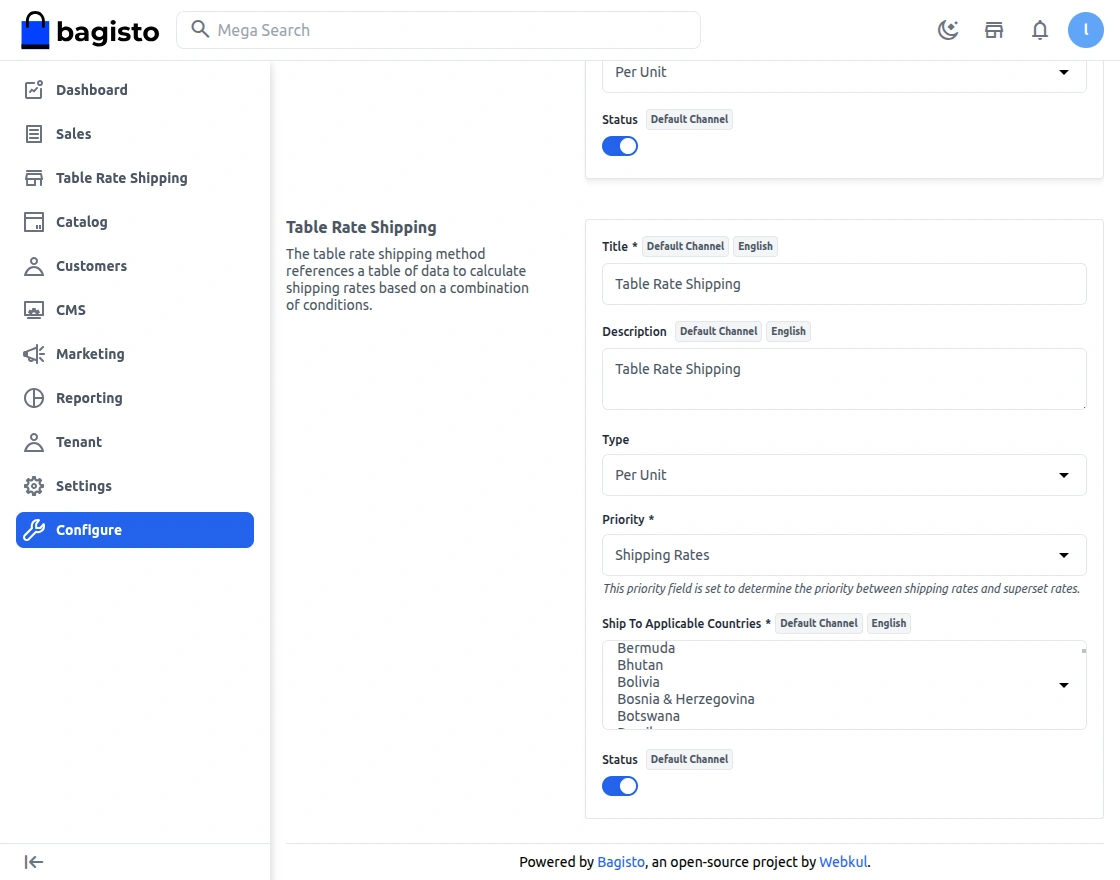Select Bosnia & Herzegovina in countries list

point(686,699)
